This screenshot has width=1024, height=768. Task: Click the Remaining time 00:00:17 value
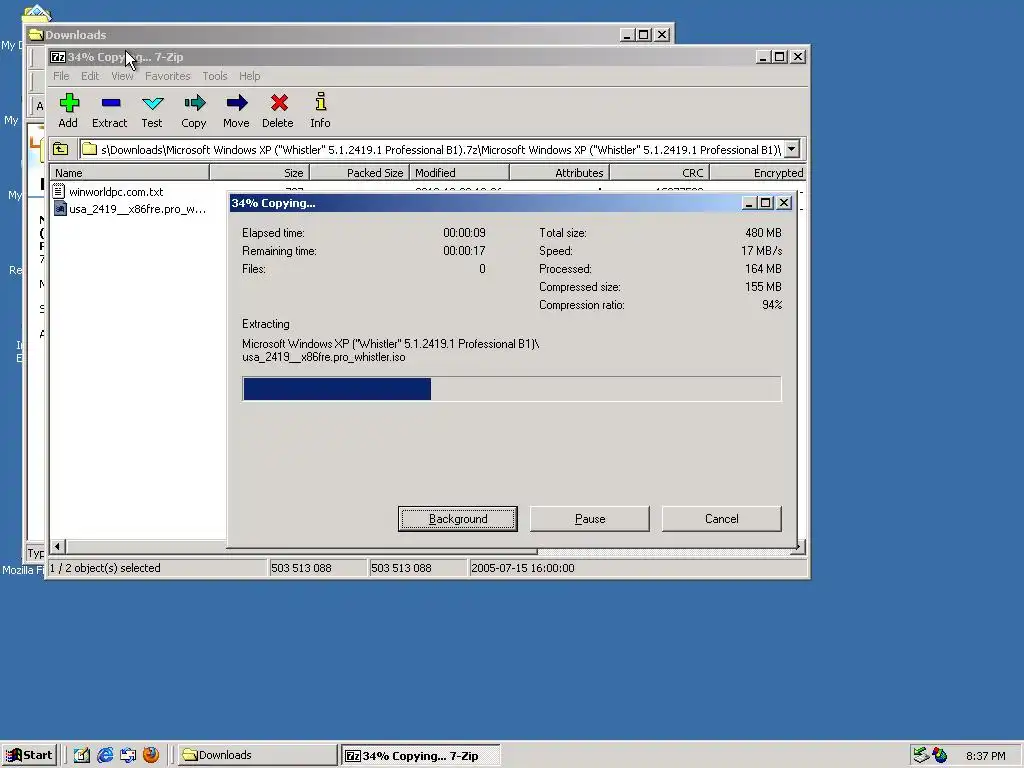point(464,251)
